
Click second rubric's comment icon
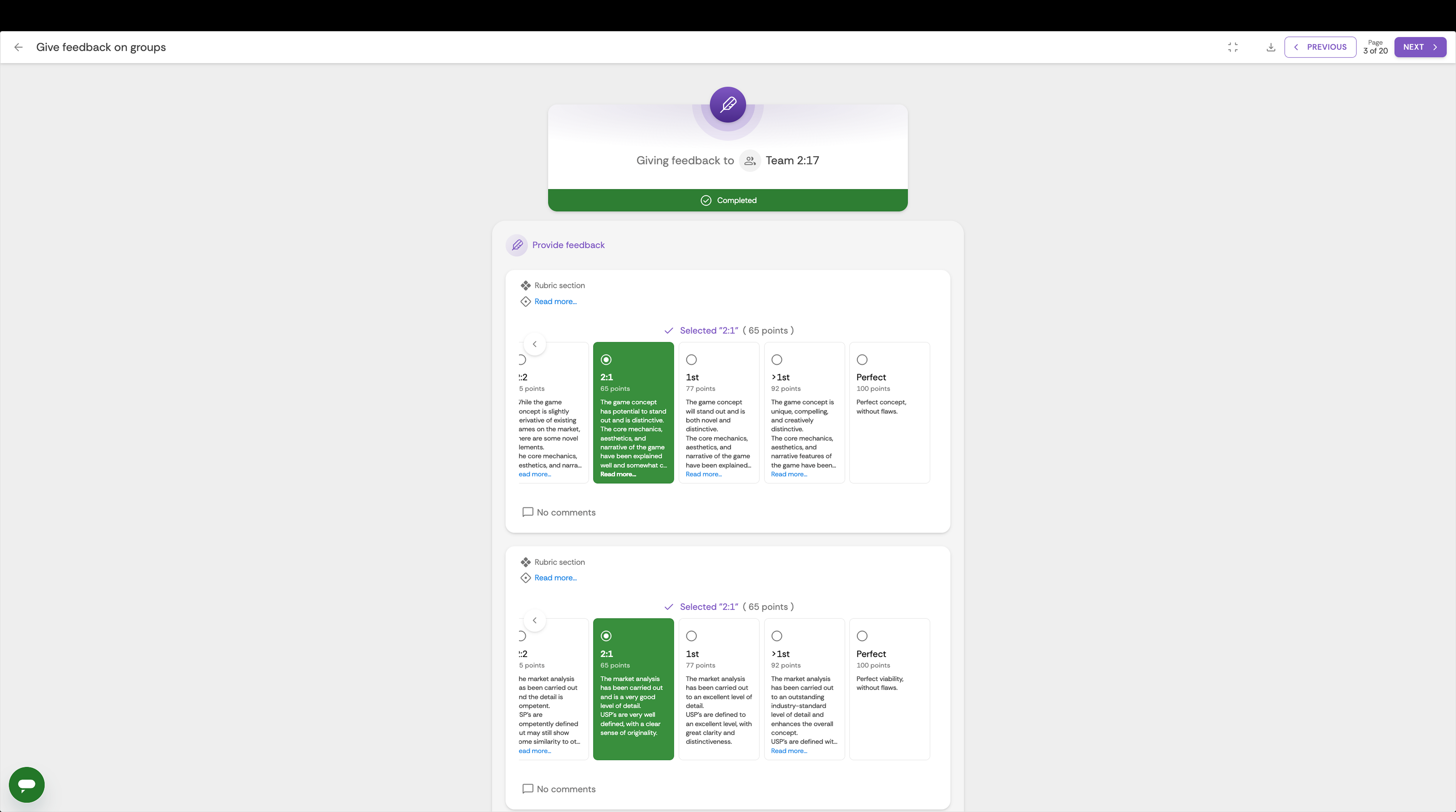527,789
